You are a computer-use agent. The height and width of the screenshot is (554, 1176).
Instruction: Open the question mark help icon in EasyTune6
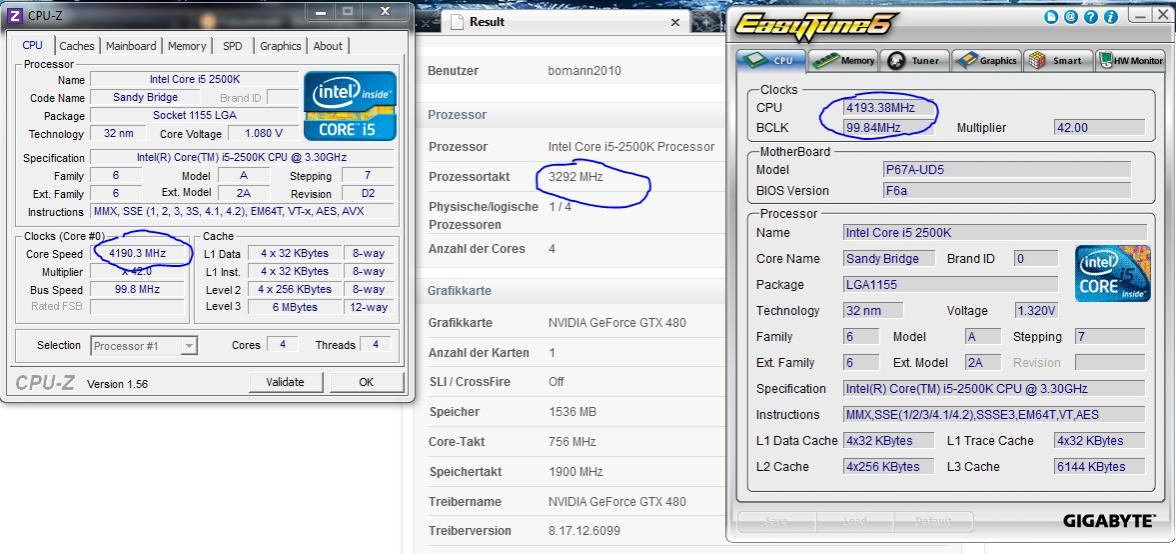point(1091,16)
